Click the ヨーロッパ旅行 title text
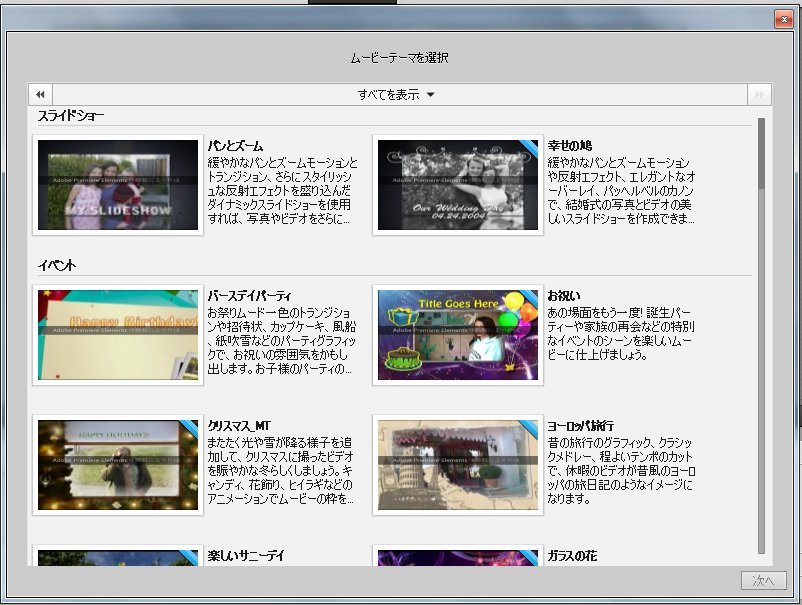The height and width of the screenshot is (605, 802). tap(581, 425)
